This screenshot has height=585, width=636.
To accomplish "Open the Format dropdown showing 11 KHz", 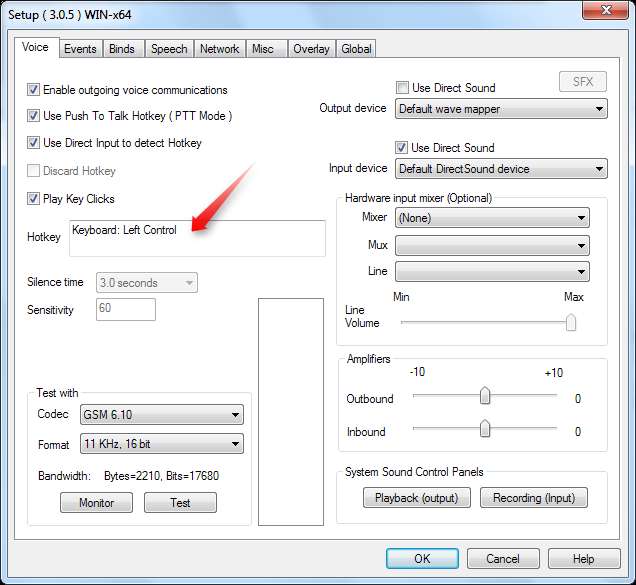I will (162, 443).
